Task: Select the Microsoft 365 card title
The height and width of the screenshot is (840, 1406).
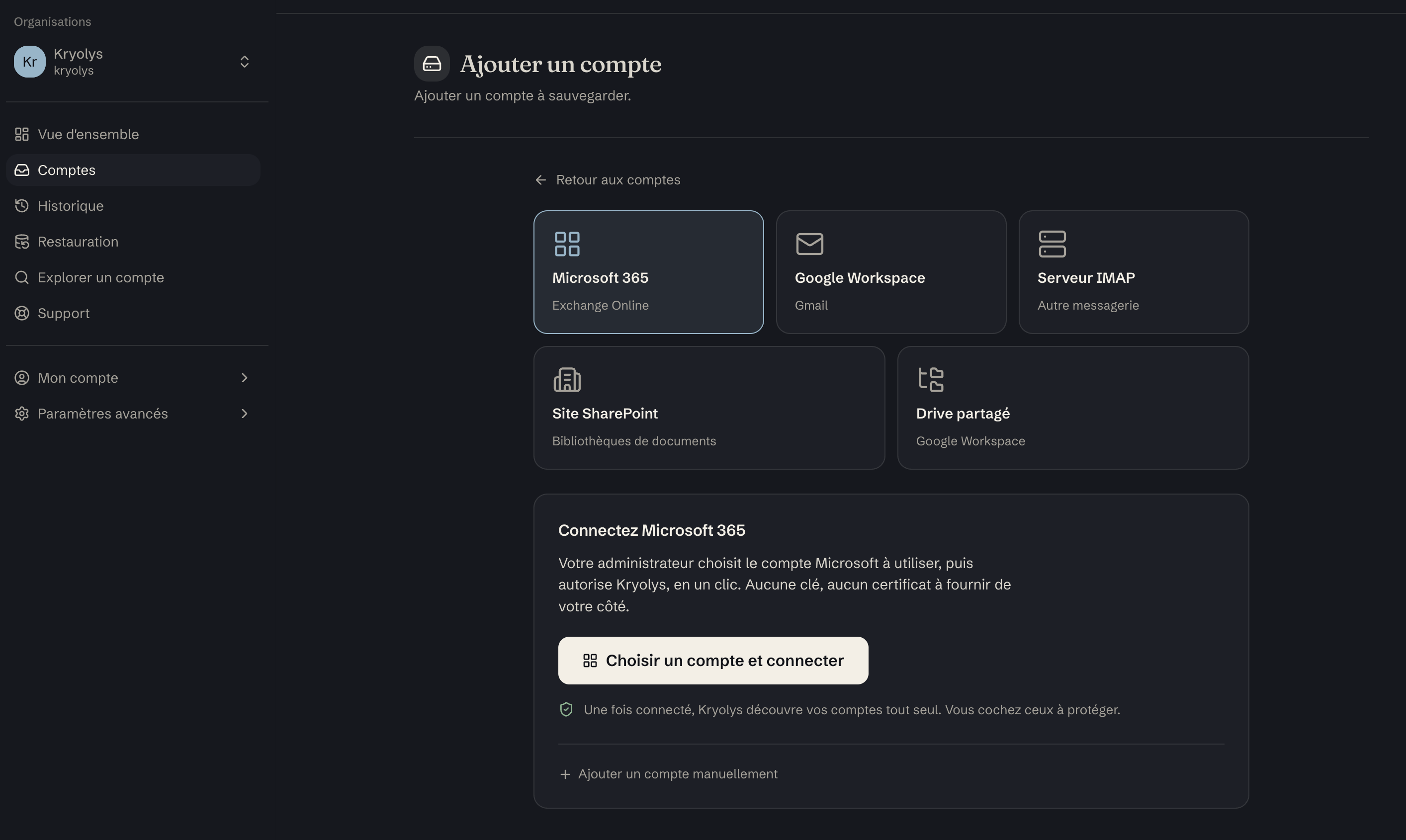Action: click(x=601, y=278)
